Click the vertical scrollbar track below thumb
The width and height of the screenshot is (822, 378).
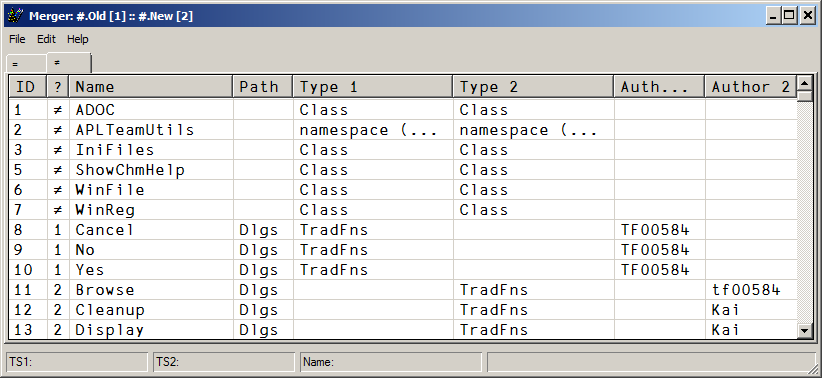pos(804,212)
